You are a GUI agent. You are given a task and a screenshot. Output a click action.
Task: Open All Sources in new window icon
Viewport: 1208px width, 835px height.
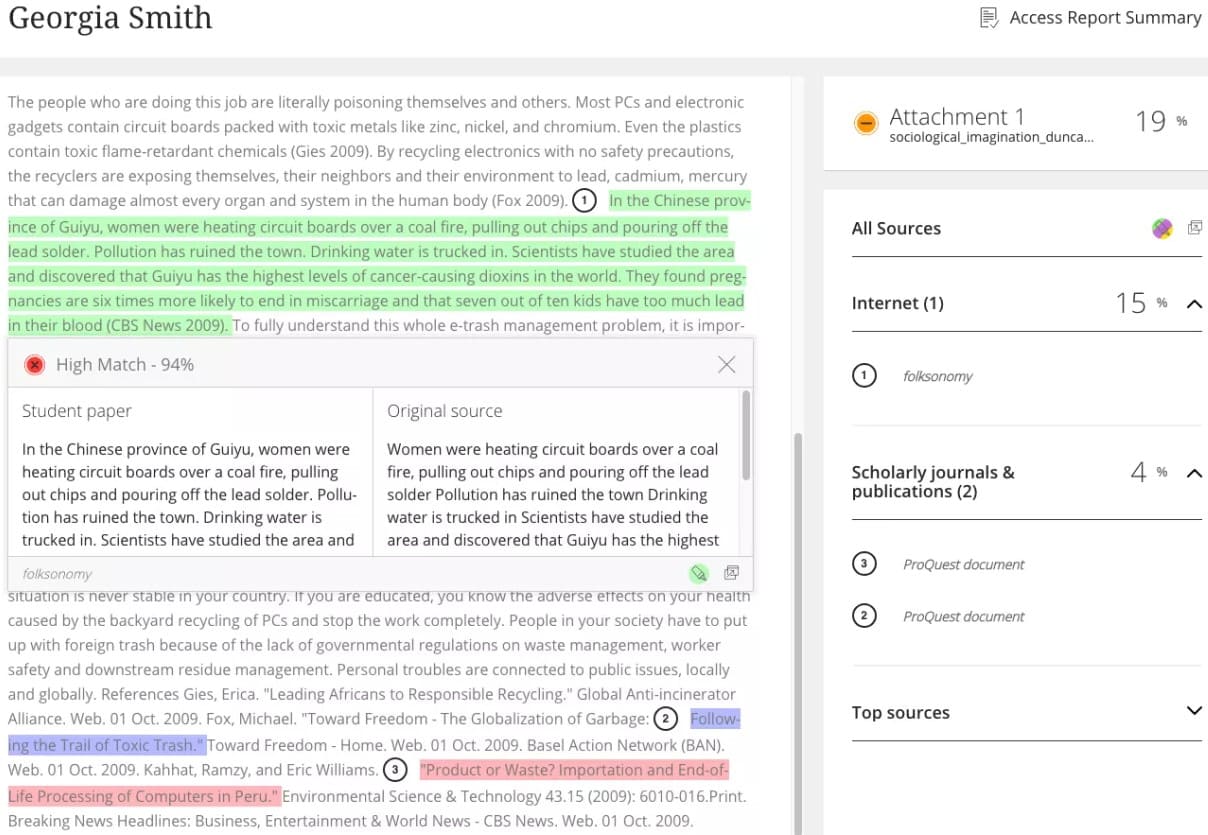(1194, 228)
